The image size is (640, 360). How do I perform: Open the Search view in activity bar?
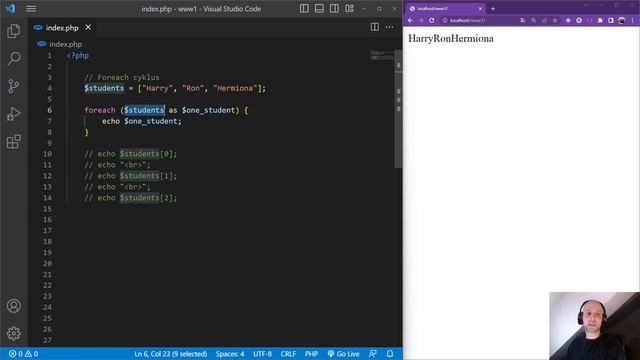pos(13,58)
